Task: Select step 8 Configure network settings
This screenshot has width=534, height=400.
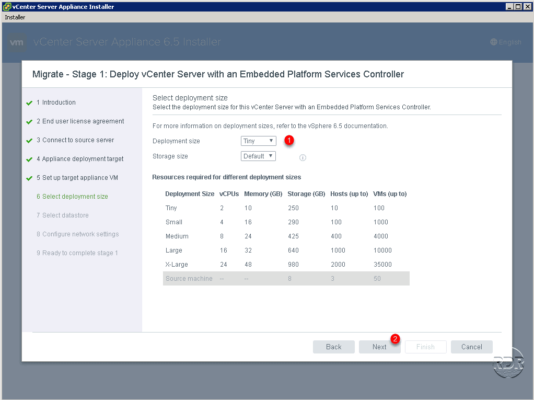Action: click(x=78, y=234)
